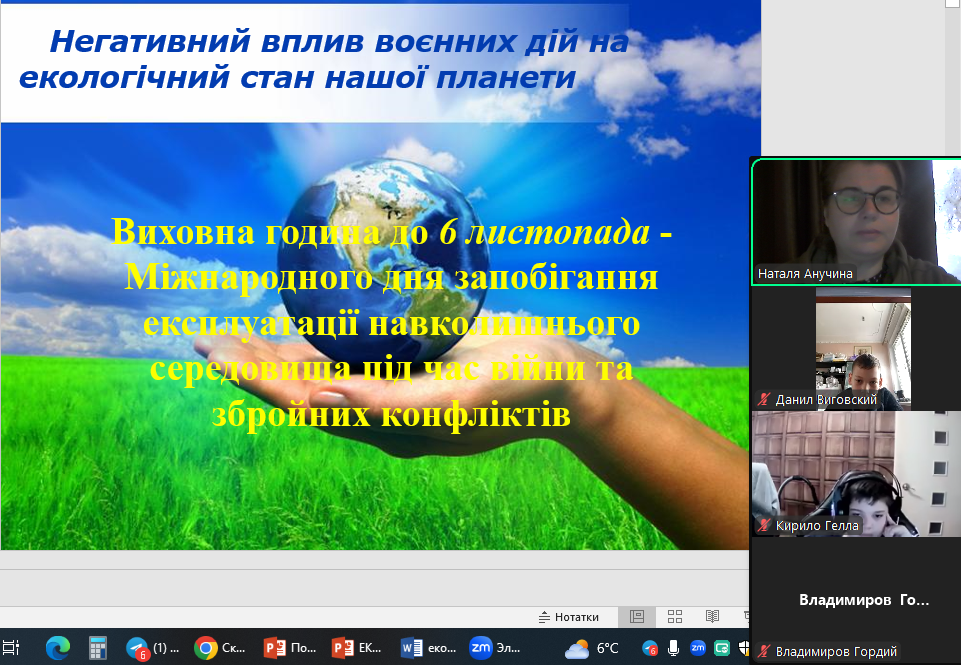Open Zoom meeting from taskbar

[x=495, y=648]
